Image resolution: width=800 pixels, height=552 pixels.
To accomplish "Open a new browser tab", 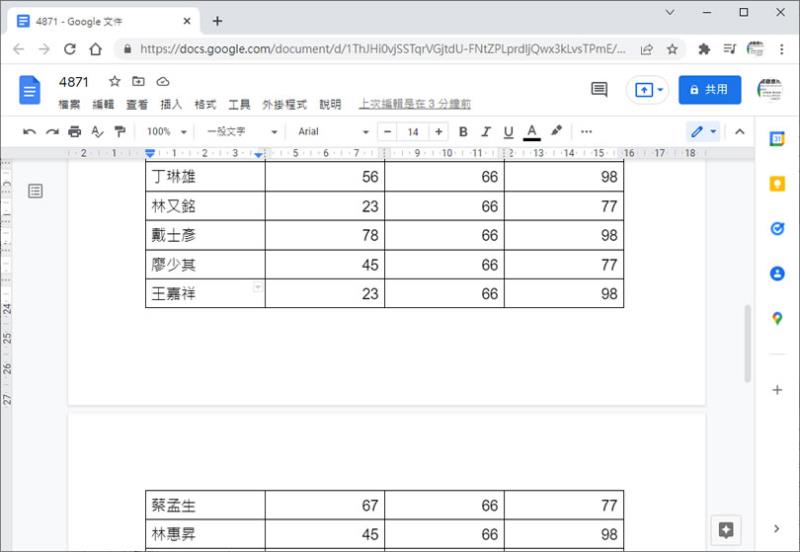I will (217, 21).
